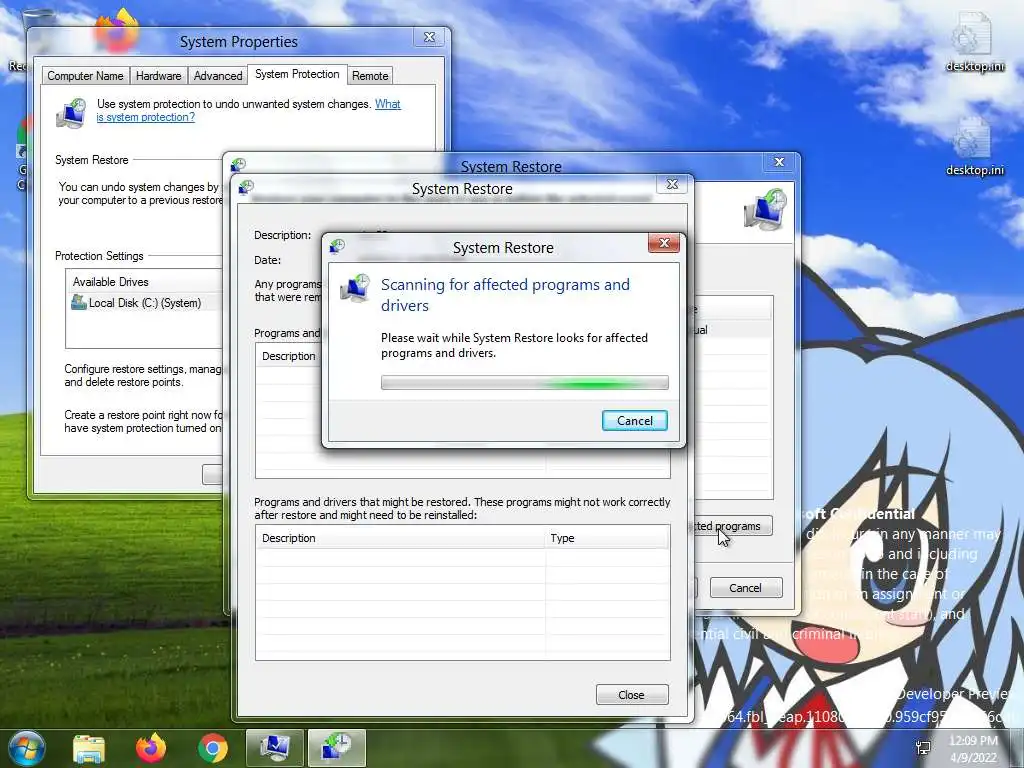Close the scanning dialog with red X
Screen dimensions: 1024x768
(x=664, y=243)
